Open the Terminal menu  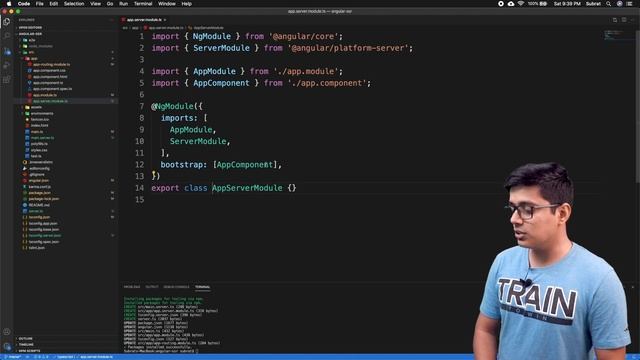143,4
